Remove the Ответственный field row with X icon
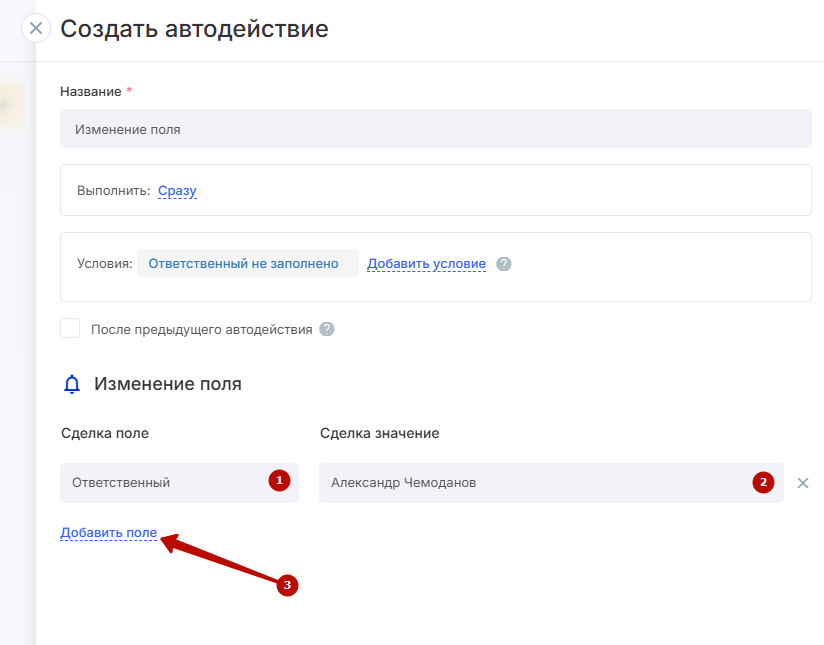824x645 pixels. pos(802,483)
